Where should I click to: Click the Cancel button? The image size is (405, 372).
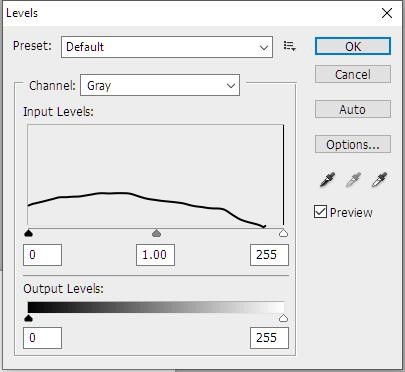(x=353, y=74)
